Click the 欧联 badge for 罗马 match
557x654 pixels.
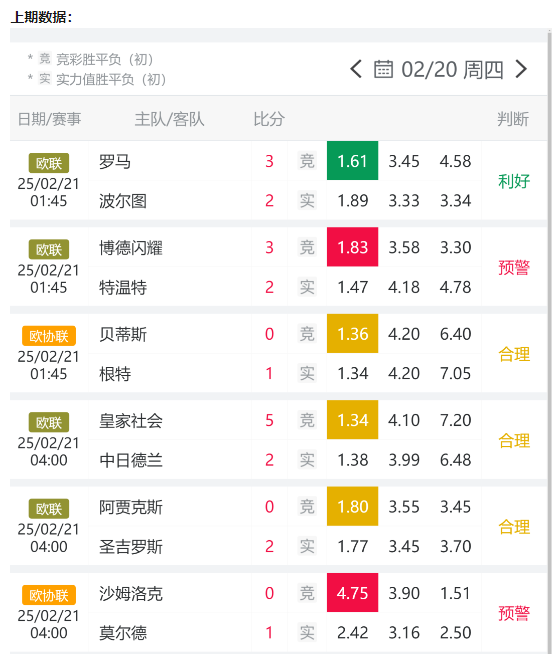pos(49,163)
